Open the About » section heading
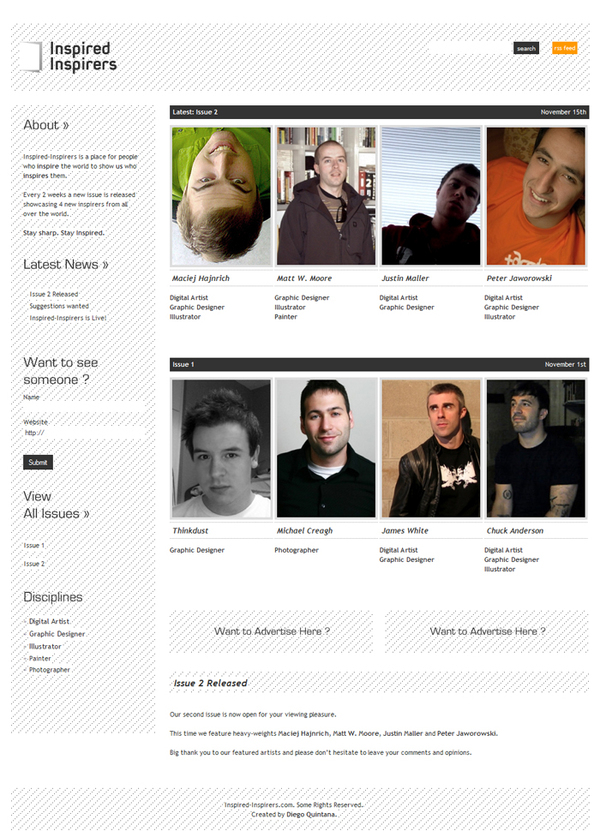Image resolution: width=600 pixels, height=831 pixels. click(x=46, y=125)
